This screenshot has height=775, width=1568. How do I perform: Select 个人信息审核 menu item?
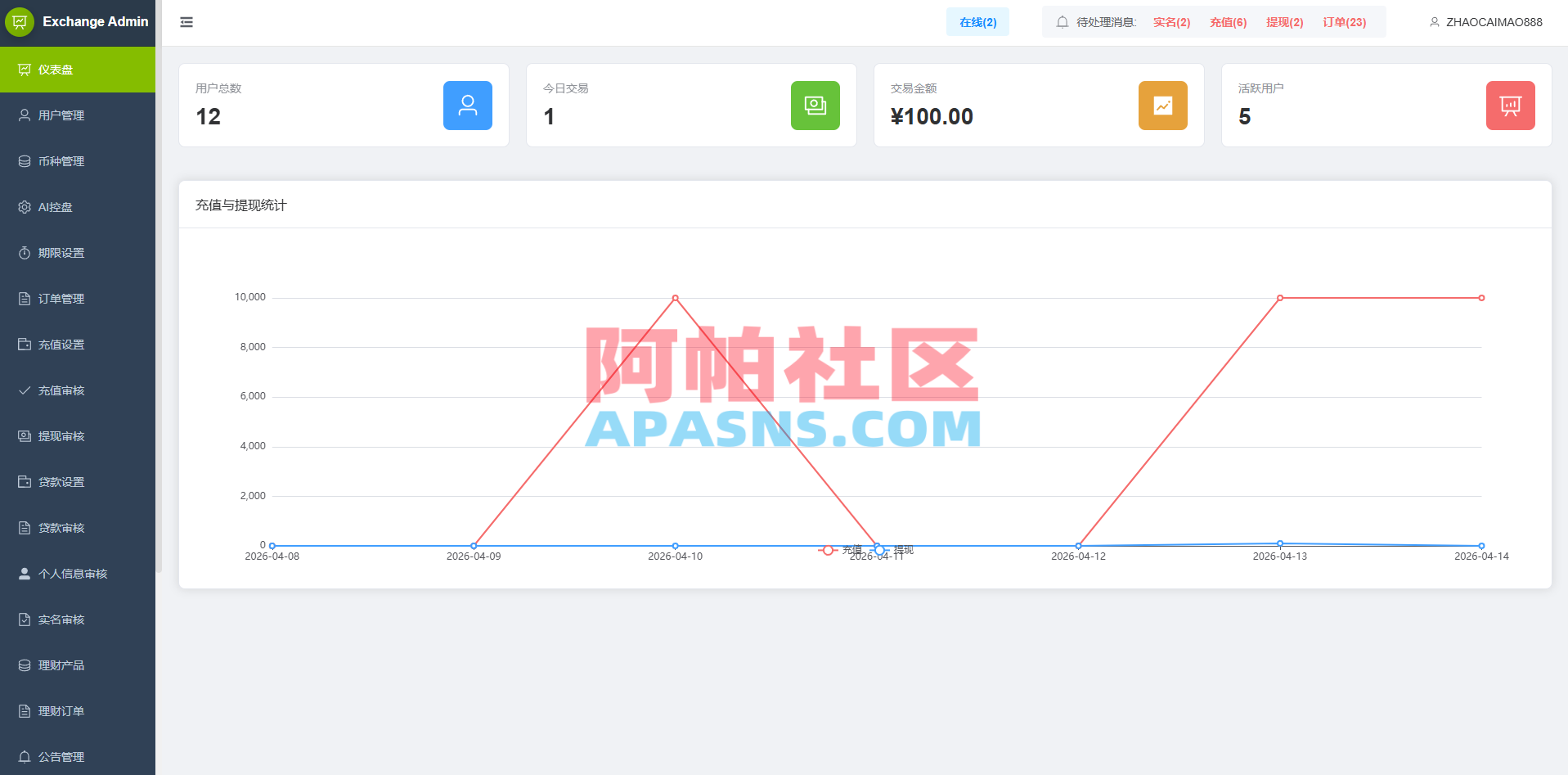[x=78, y=574]
